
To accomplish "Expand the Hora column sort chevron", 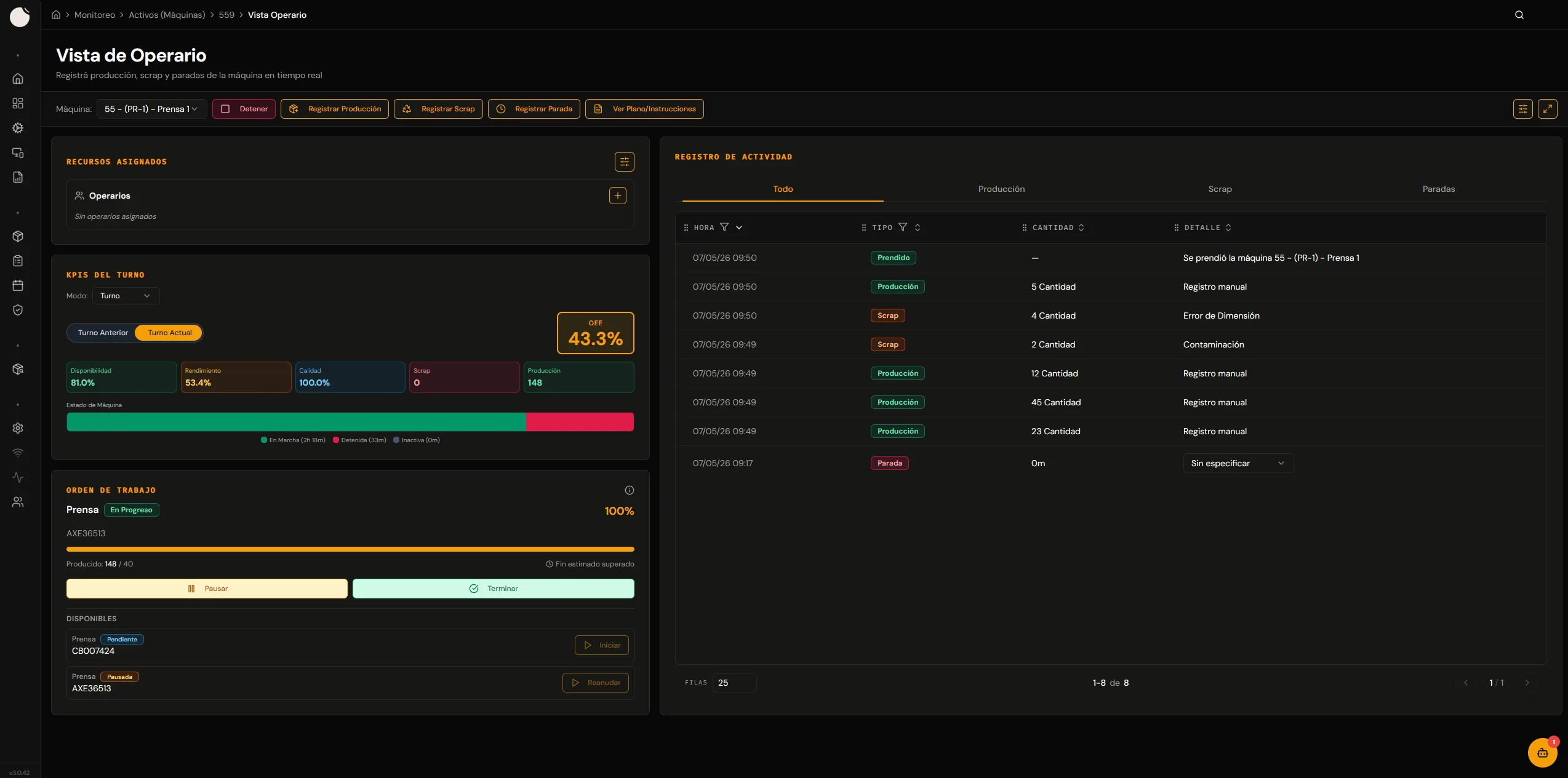I will pyautogui.click(x=739, y=228).
